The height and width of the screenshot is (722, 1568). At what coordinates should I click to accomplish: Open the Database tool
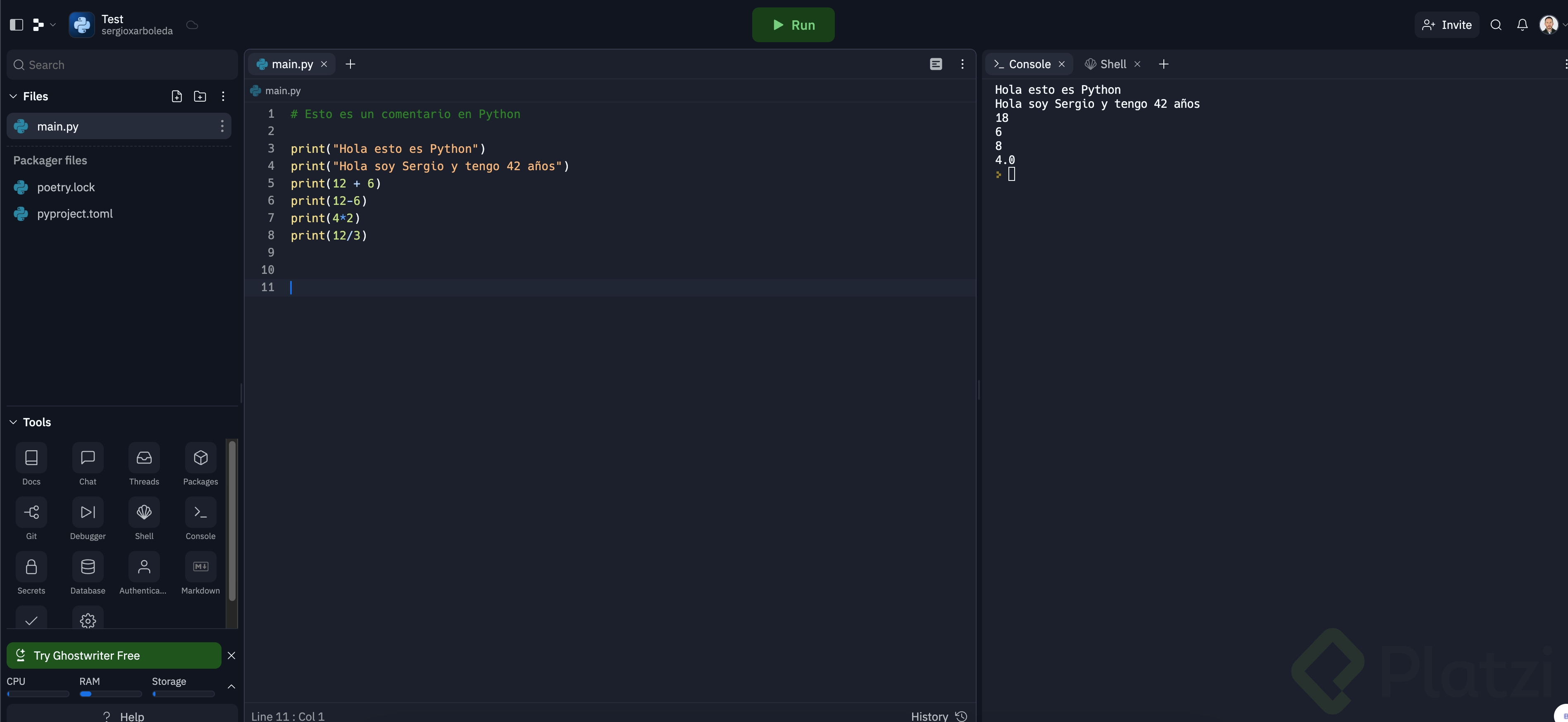point(88,574)
